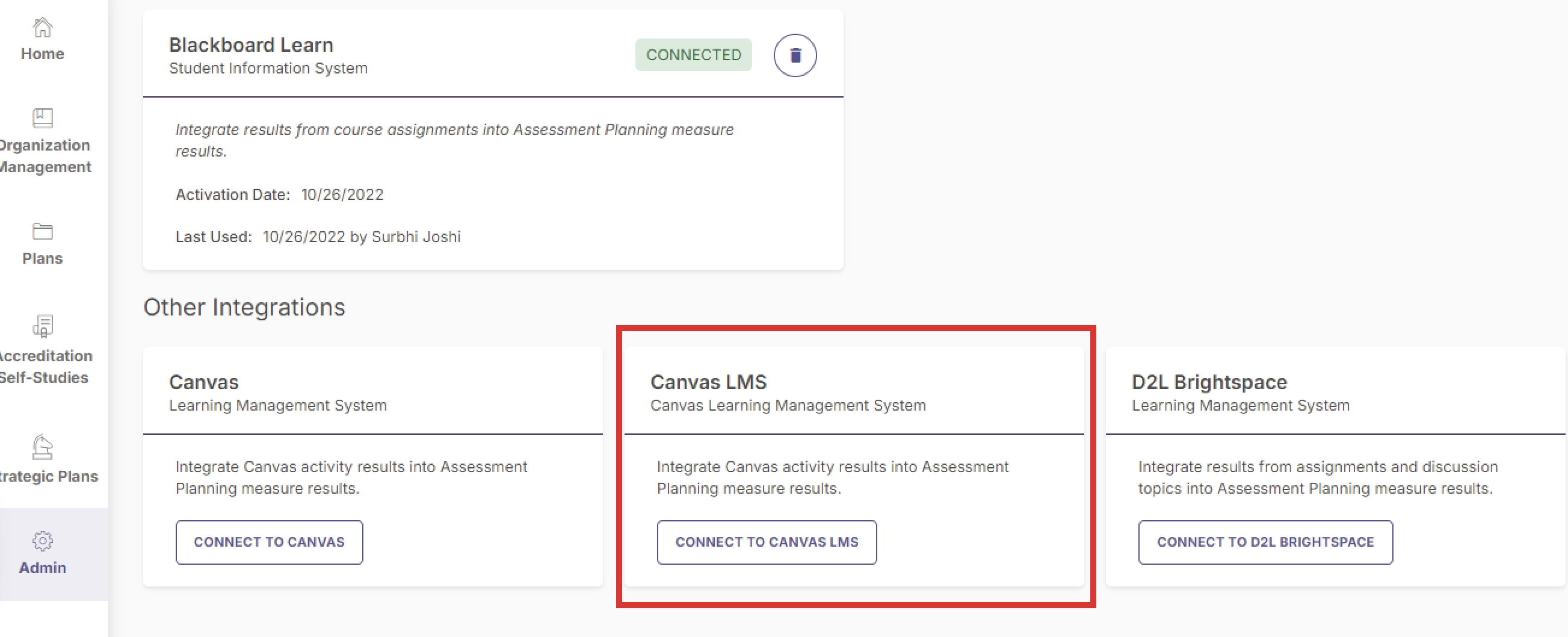Screen dimensions: 1568x637
Task: Click the Home icon in the sidebar
Action: tap(42, 29)
